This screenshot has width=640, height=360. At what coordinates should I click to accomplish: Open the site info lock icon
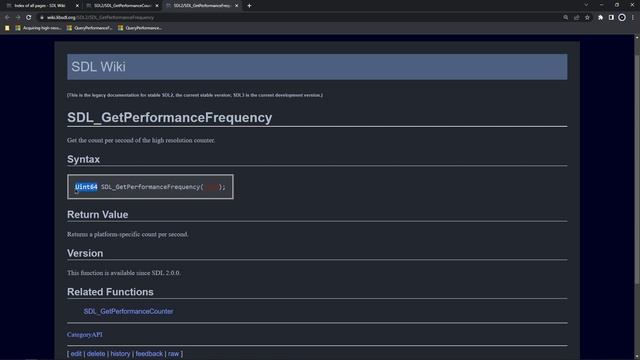(x=42, y=18)
